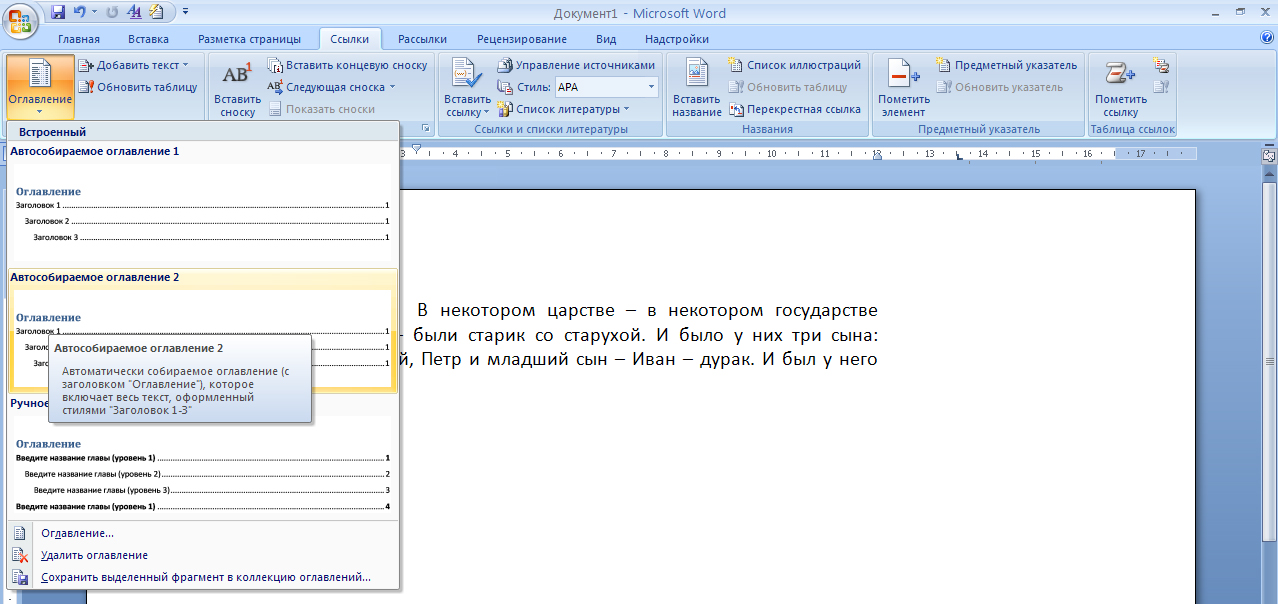Open the Стиль APA combo box
The height and width of the screenshot is (604, 1278).
[x=607, y=87]
